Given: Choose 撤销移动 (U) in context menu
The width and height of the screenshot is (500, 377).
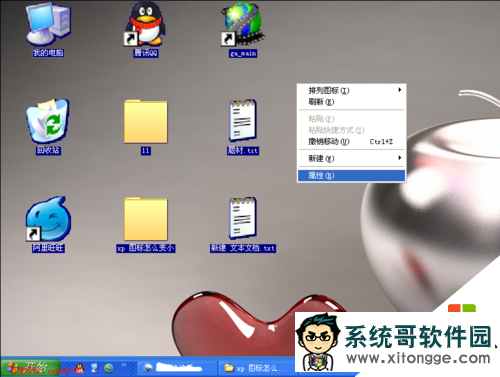Looking at the screenshot, I should point(351,142).
